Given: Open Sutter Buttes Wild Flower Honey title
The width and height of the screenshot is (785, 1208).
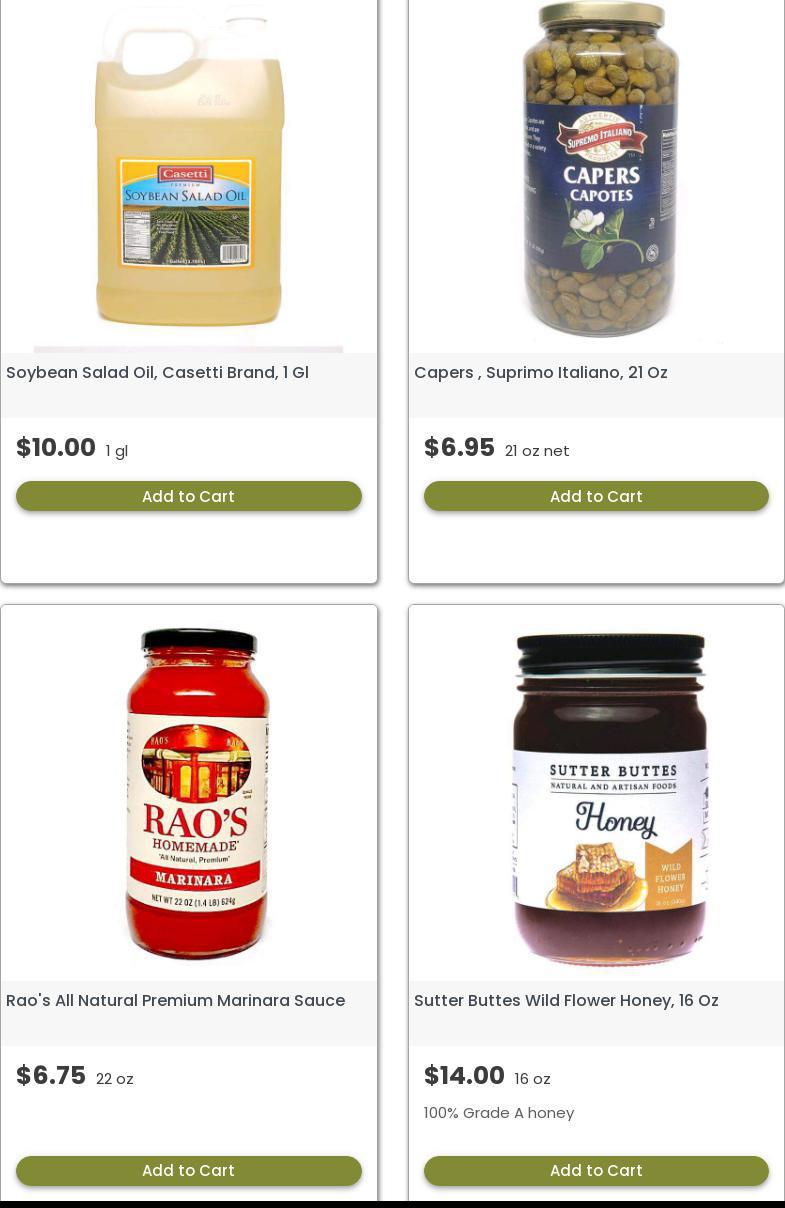Looking at the screenshot, I should [566, 1000].
